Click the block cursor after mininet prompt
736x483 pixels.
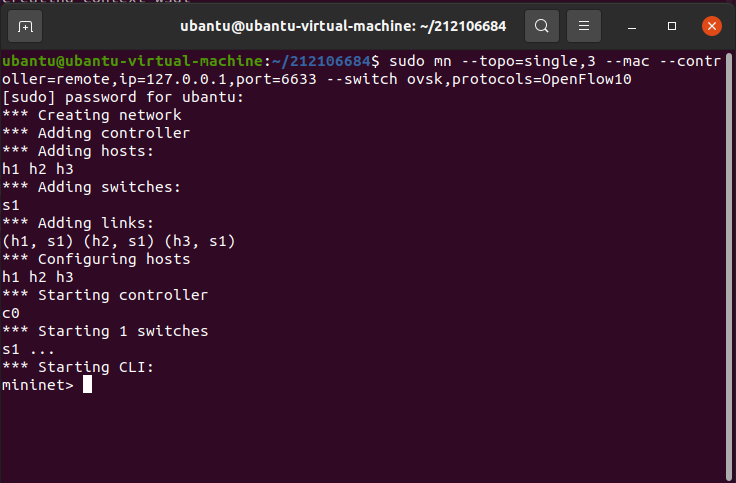click(x=88, y=385)
